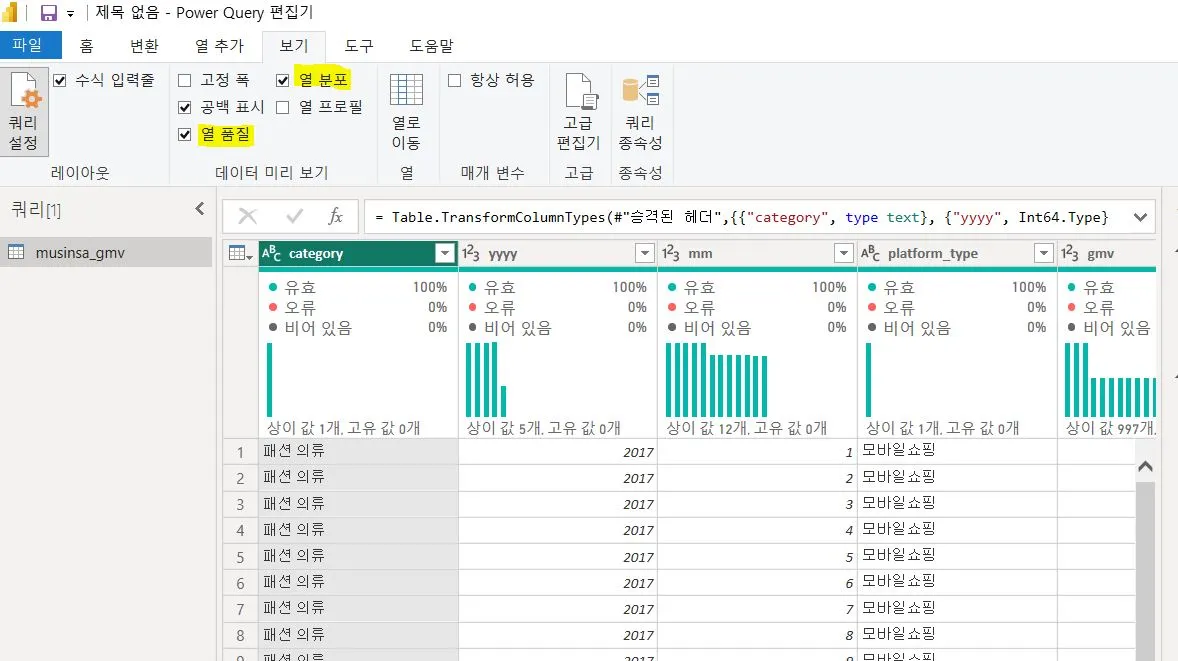Switch to the 변환 ribbon tab
This screenshot has height=661, width=1178.
pos(144,46)
